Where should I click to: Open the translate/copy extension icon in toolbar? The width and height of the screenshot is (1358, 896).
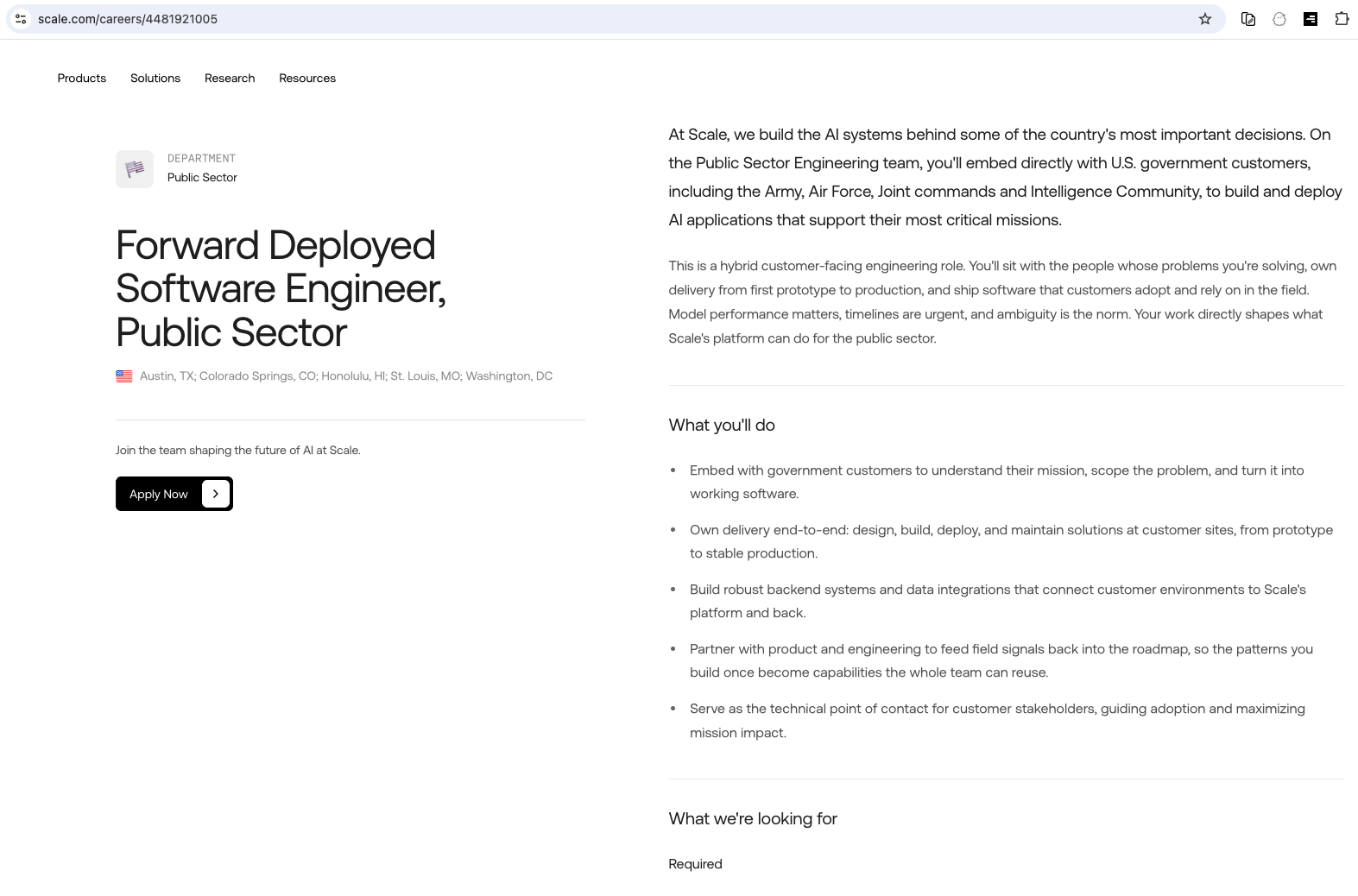pos(1248,19)
